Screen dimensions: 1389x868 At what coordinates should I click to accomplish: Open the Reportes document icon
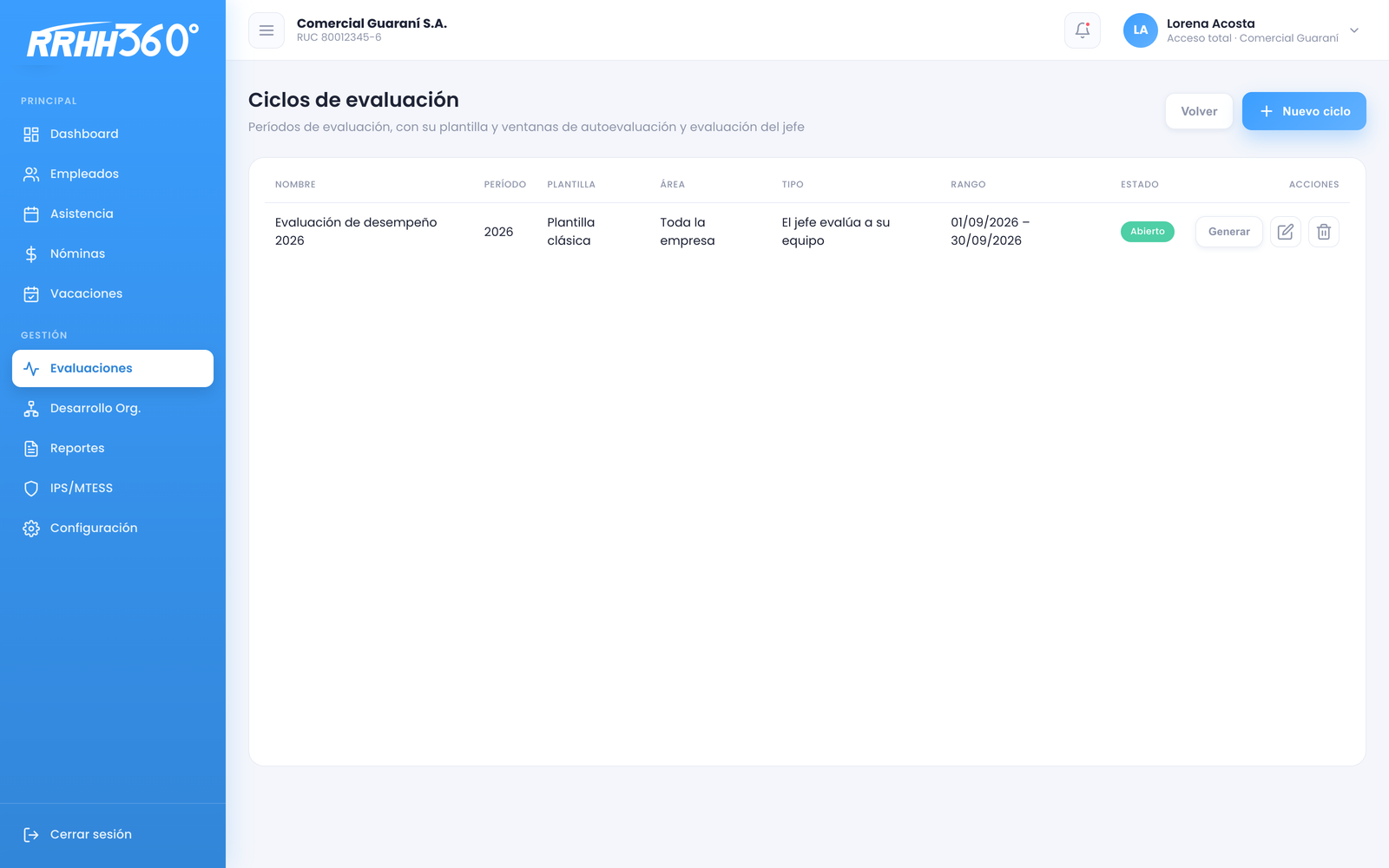[31, 448]
